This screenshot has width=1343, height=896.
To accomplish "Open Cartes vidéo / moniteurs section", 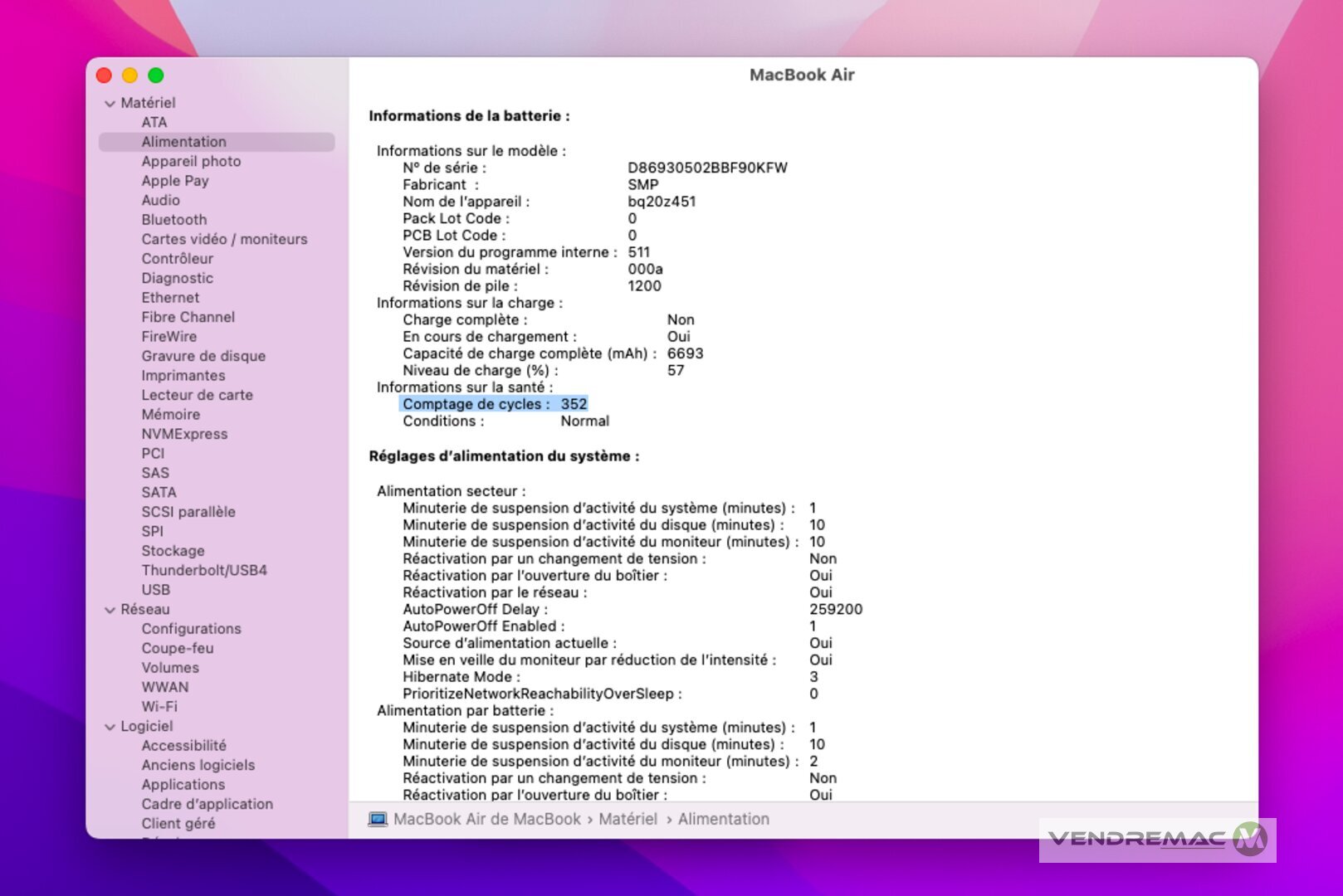I will click(224, 239).
